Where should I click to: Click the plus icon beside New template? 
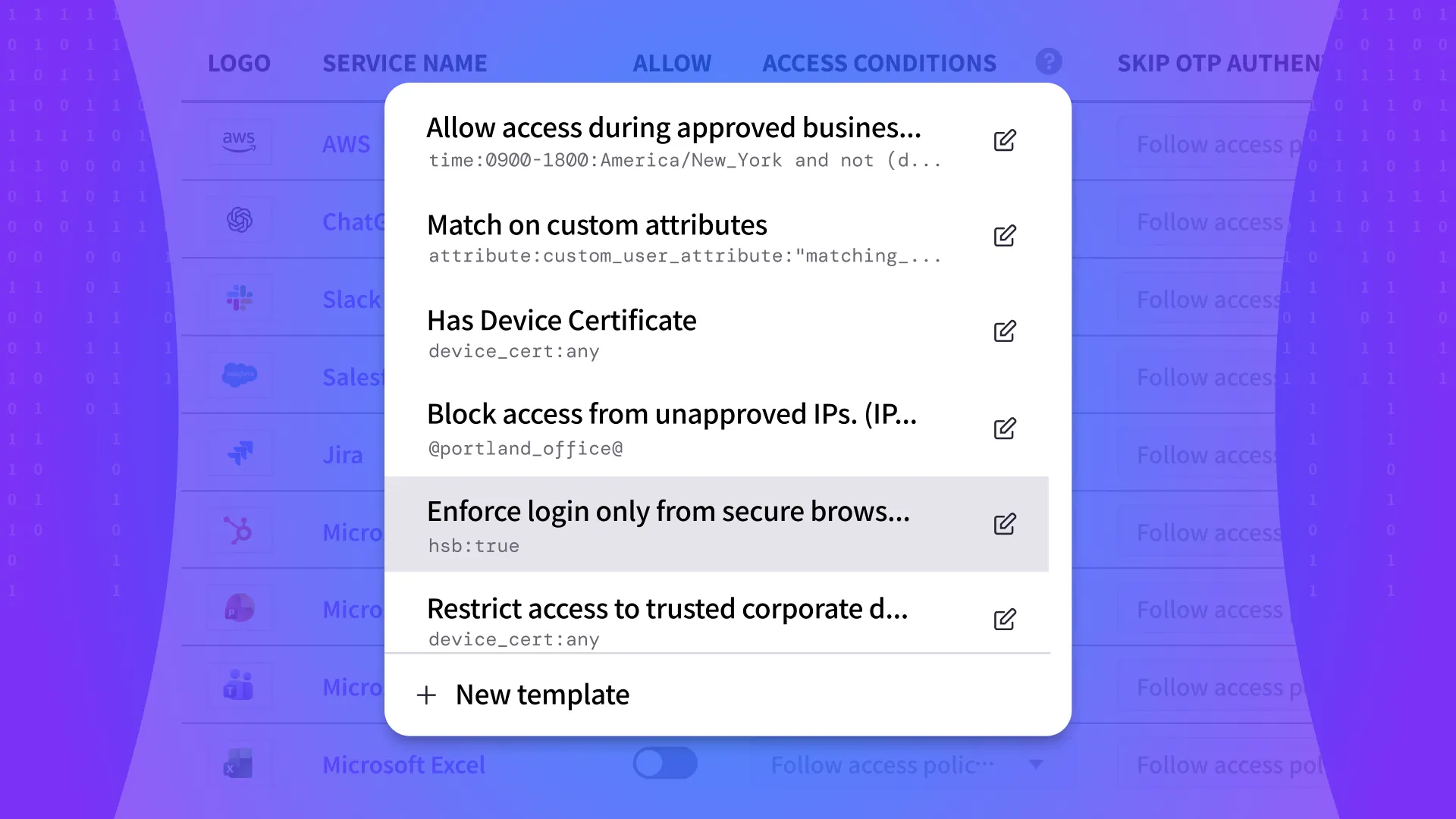(427, 695)
